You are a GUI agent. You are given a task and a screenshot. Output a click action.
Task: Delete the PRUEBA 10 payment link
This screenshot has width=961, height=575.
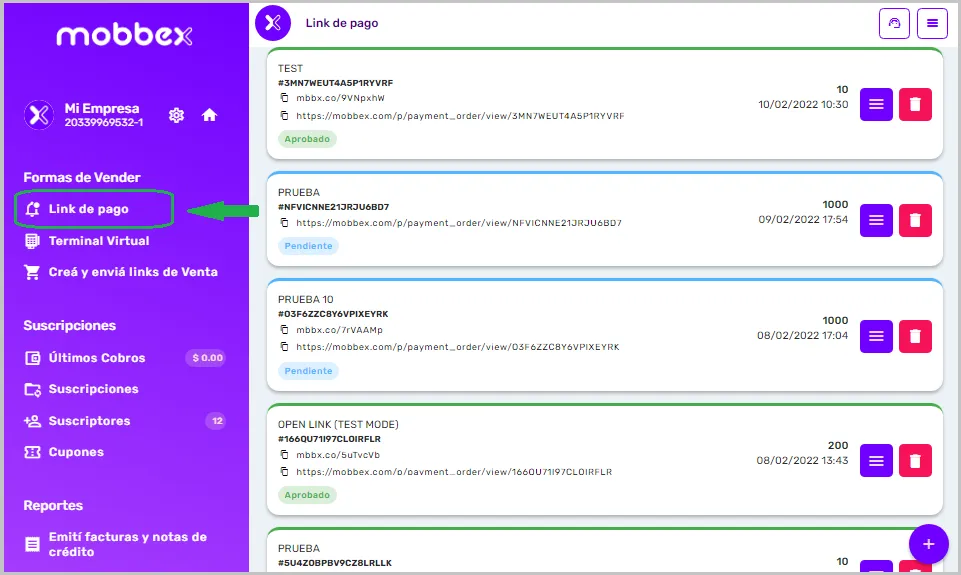coord(916,336)
